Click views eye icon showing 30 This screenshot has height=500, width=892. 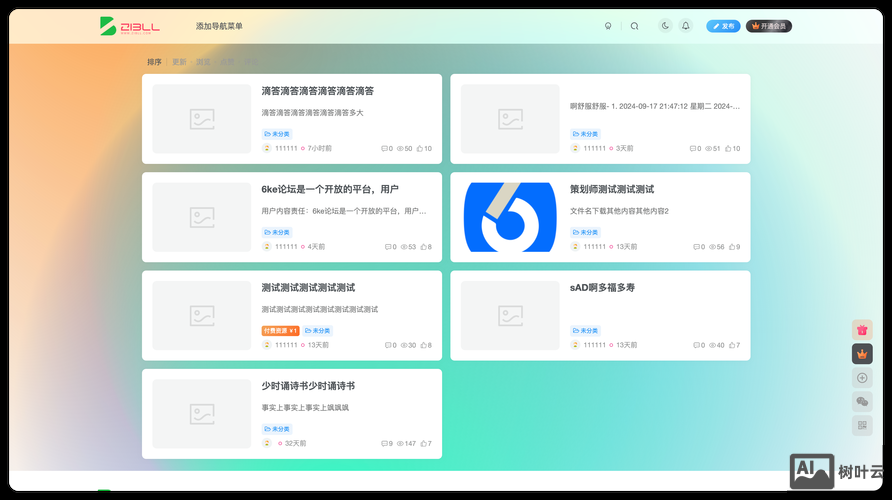click(404, 345)
